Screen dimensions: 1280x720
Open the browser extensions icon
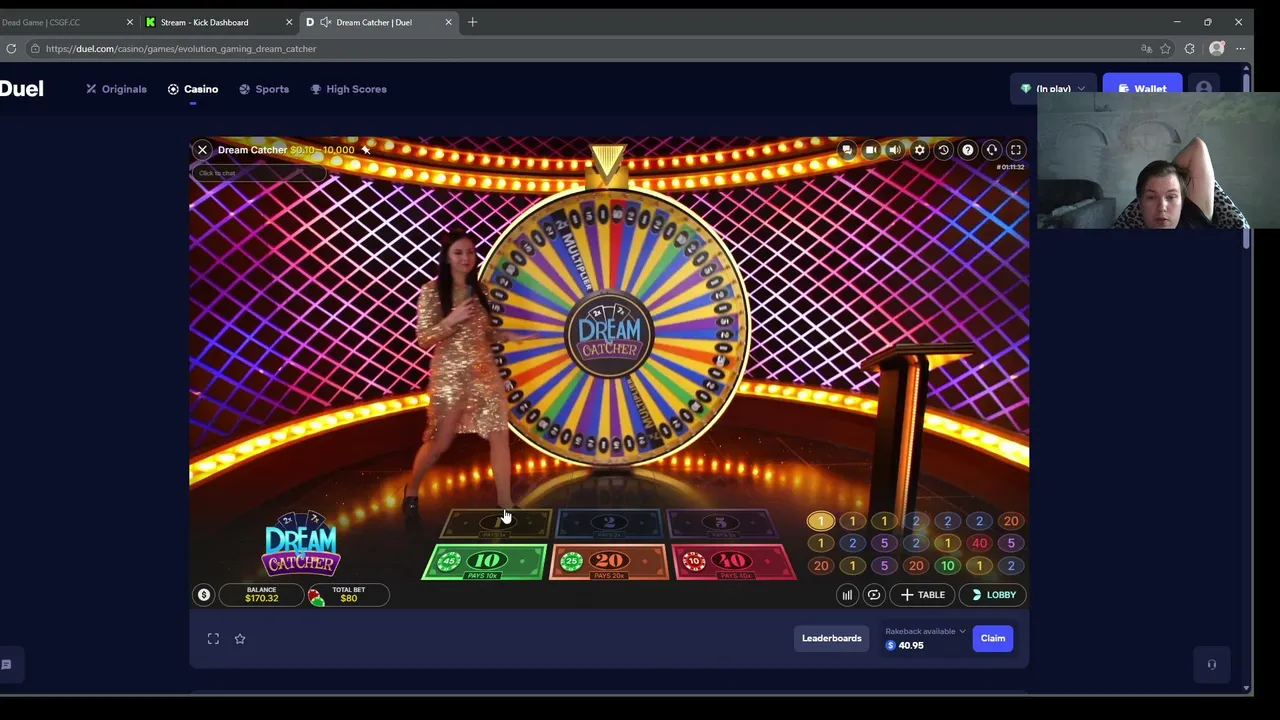(x=1190, y=49)
